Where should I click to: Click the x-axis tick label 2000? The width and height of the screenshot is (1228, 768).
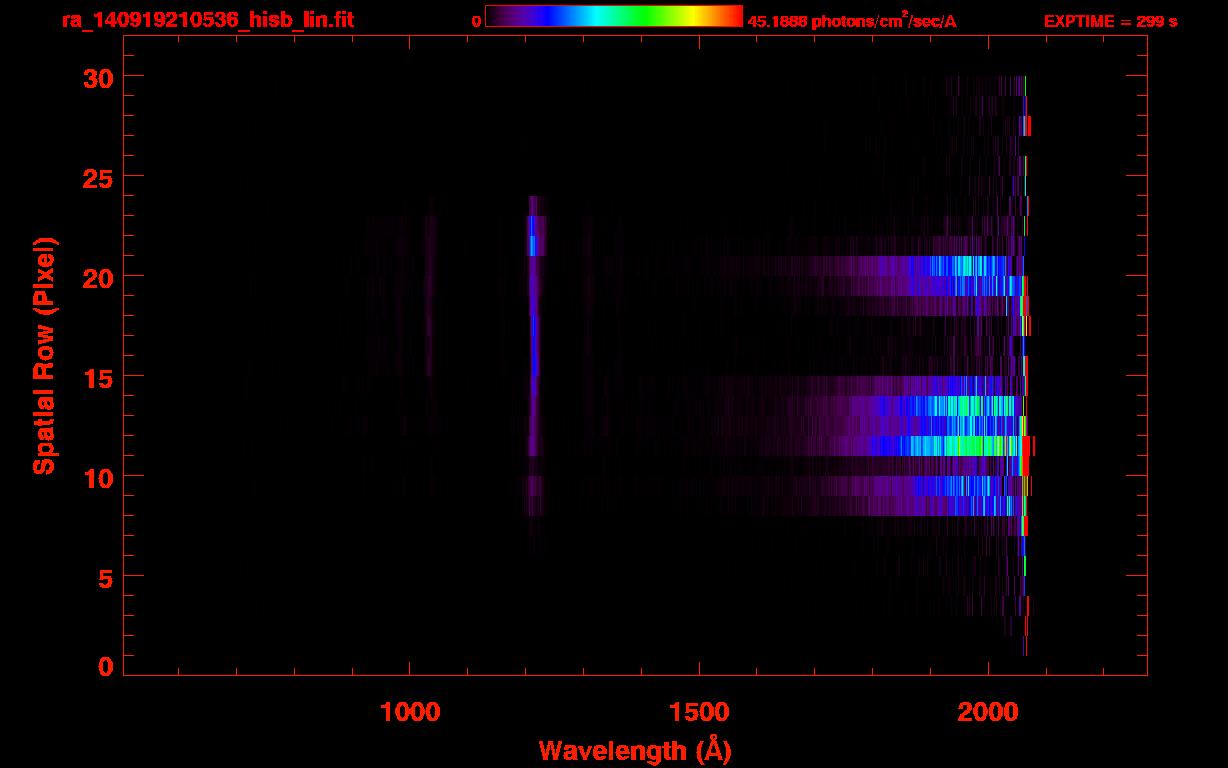[988, 711]
